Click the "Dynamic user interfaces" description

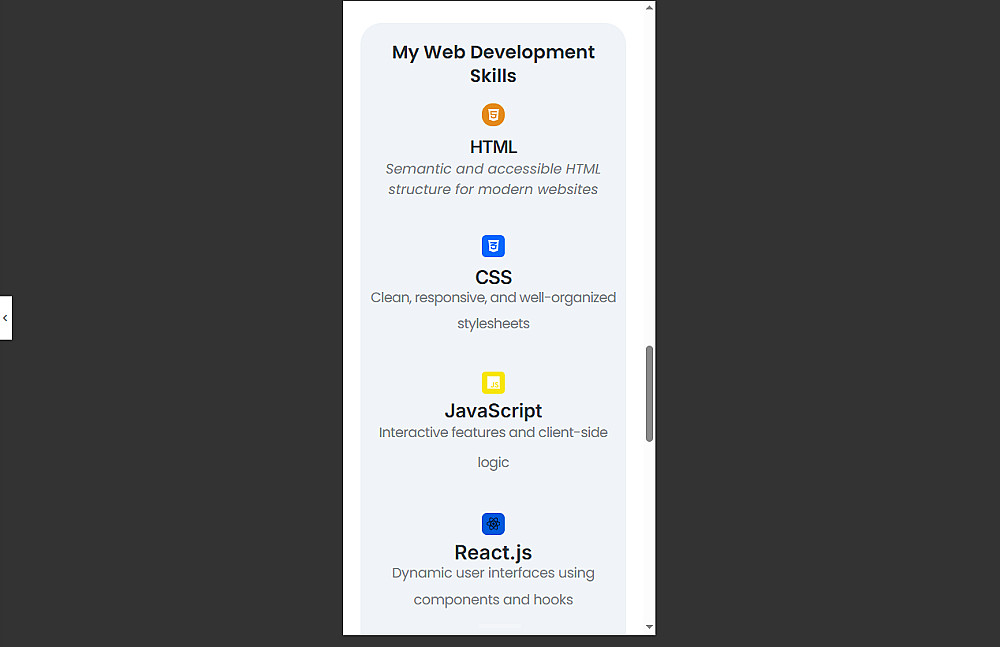point(493,573)
